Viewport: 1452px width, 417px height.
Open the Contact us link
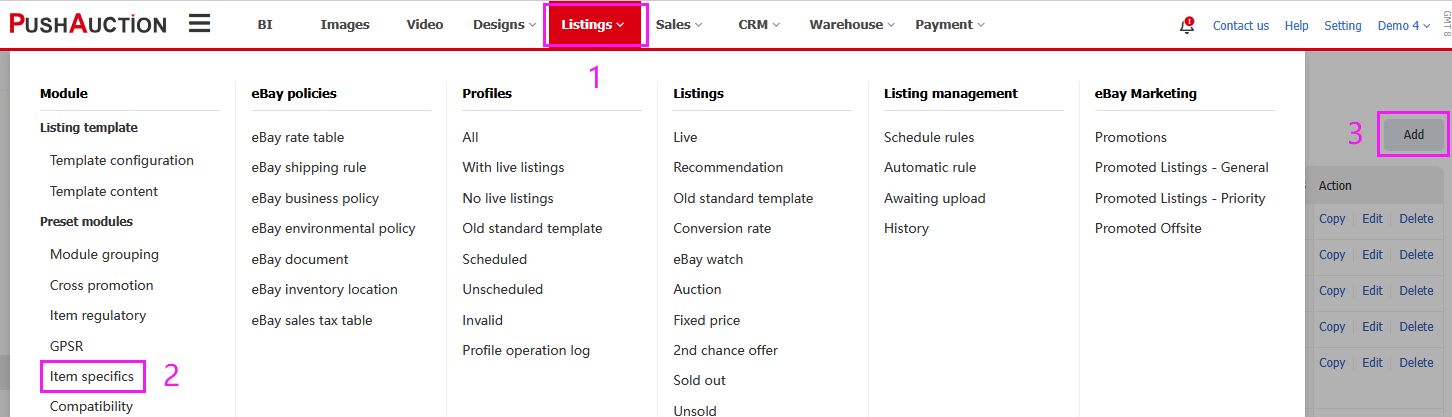point(1241,26)
